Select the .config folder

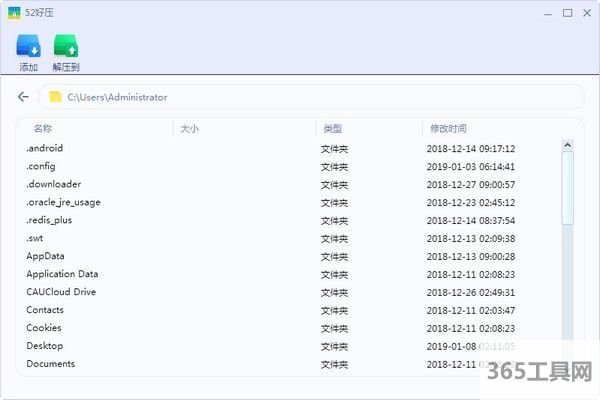[x=41, y=166]
